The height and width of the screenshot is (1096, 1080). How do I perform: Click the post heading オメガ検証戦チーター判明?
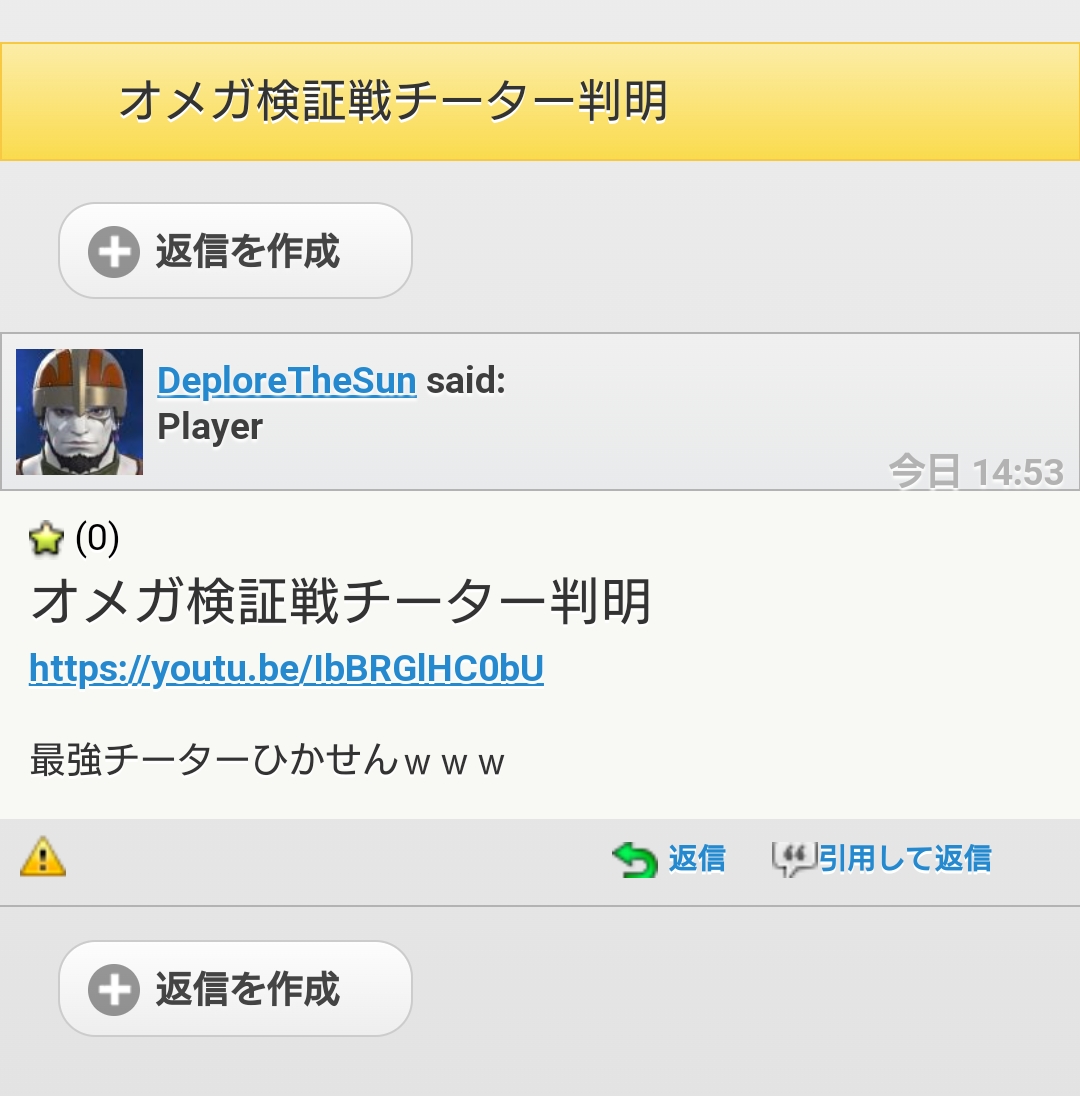point(341,602)
